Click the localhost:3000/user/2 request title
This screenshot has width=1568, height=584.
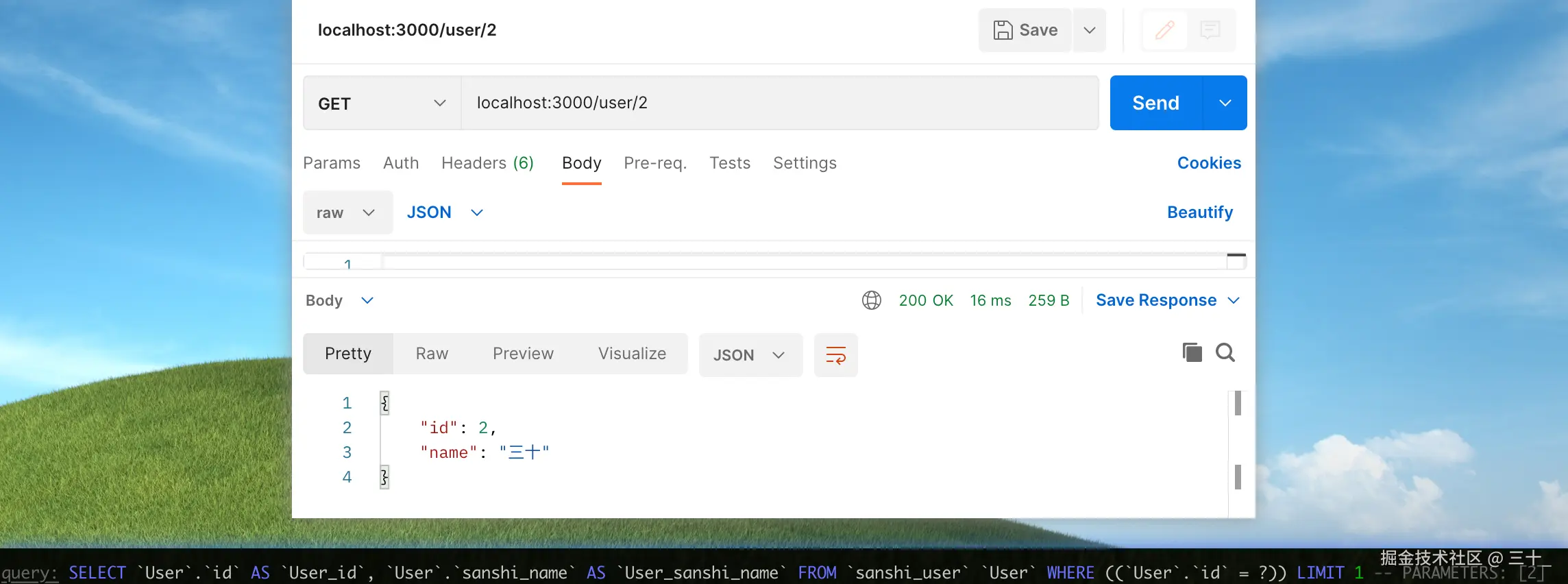407,30
